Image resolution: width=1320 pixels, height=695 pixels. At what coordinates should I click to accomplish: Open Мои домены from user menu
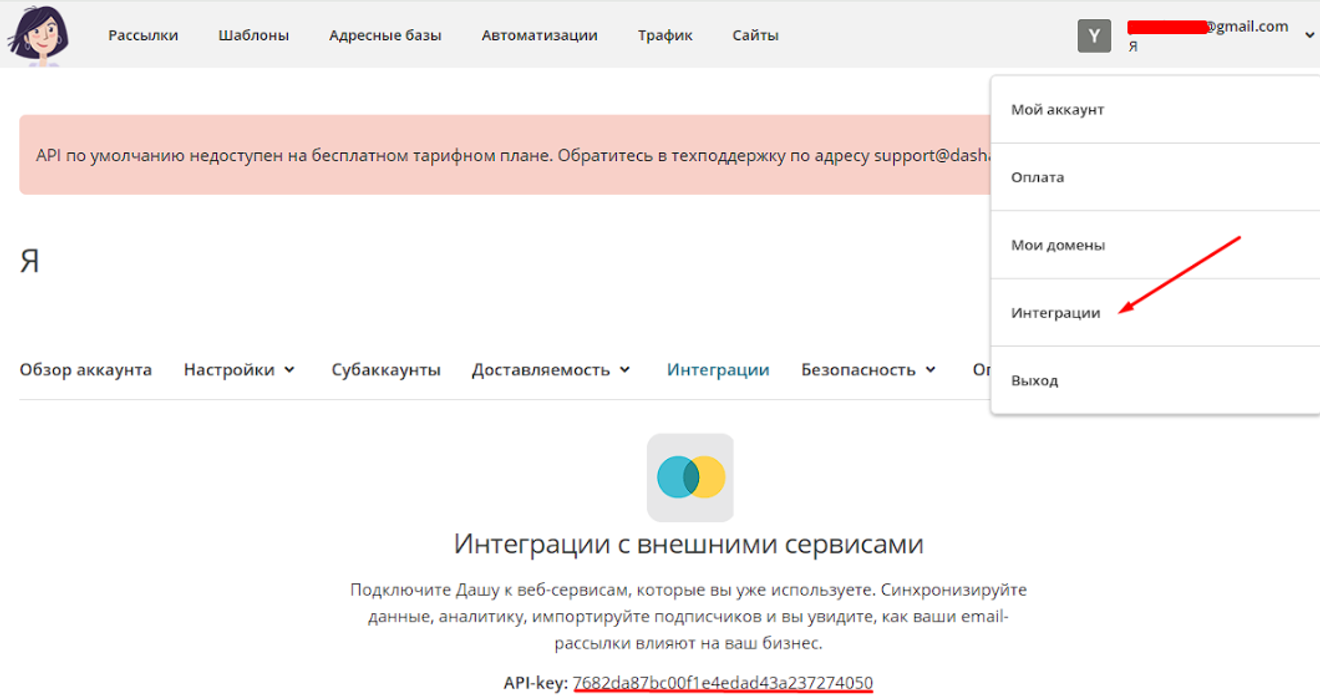[x=1057, y=245]
